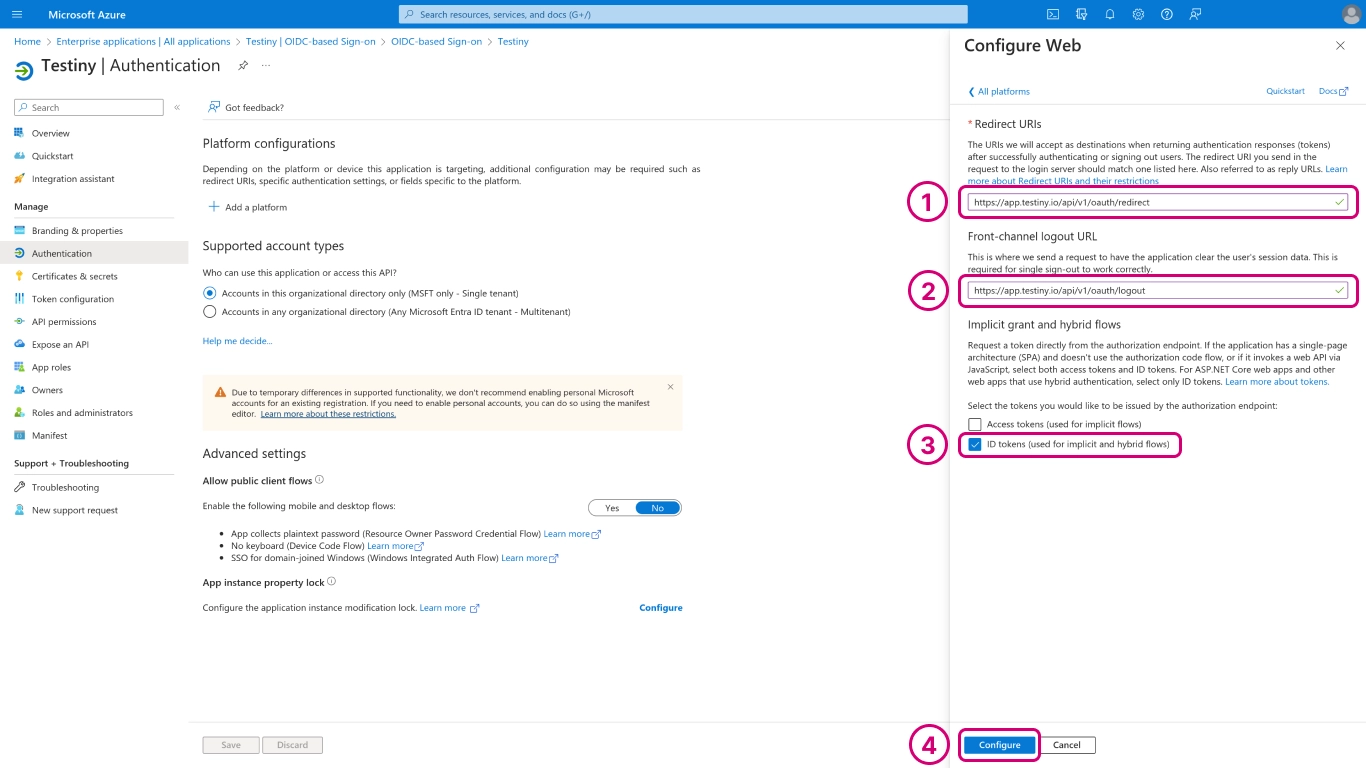This screenshot has height=769, width=1366.
Task: Click the Redirect URIs input field
Action: click(x=1150, y=203)
